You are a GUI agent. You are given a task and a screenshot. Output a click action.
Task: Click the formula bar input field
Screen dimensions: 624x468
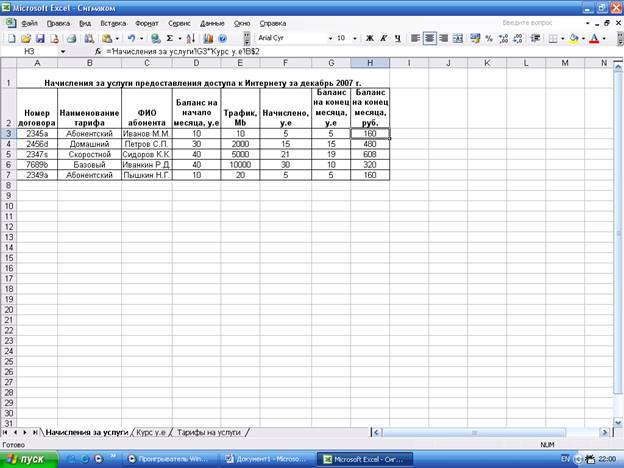(350, 51)
